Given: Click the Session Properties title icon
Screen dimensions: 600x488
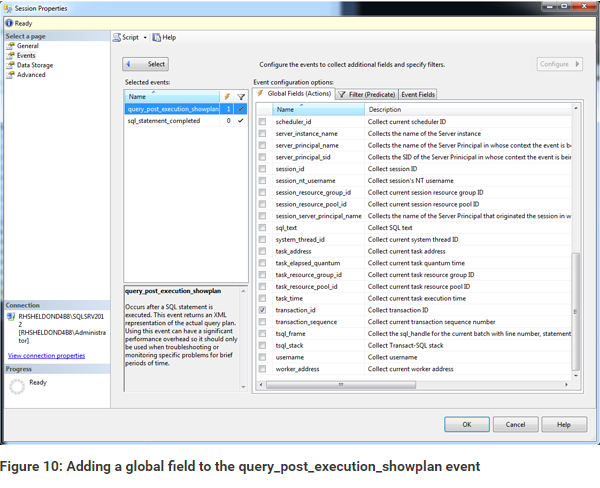Looking at the screenshot, I should 8,8.
